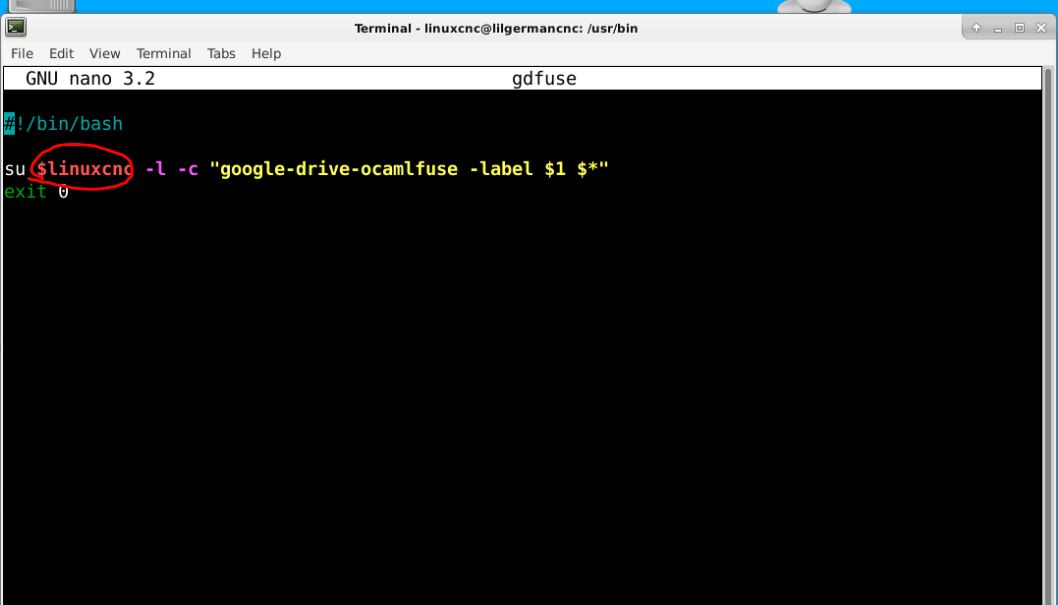
Task: Maximize the Terminal window
Action: point(1020,28)
